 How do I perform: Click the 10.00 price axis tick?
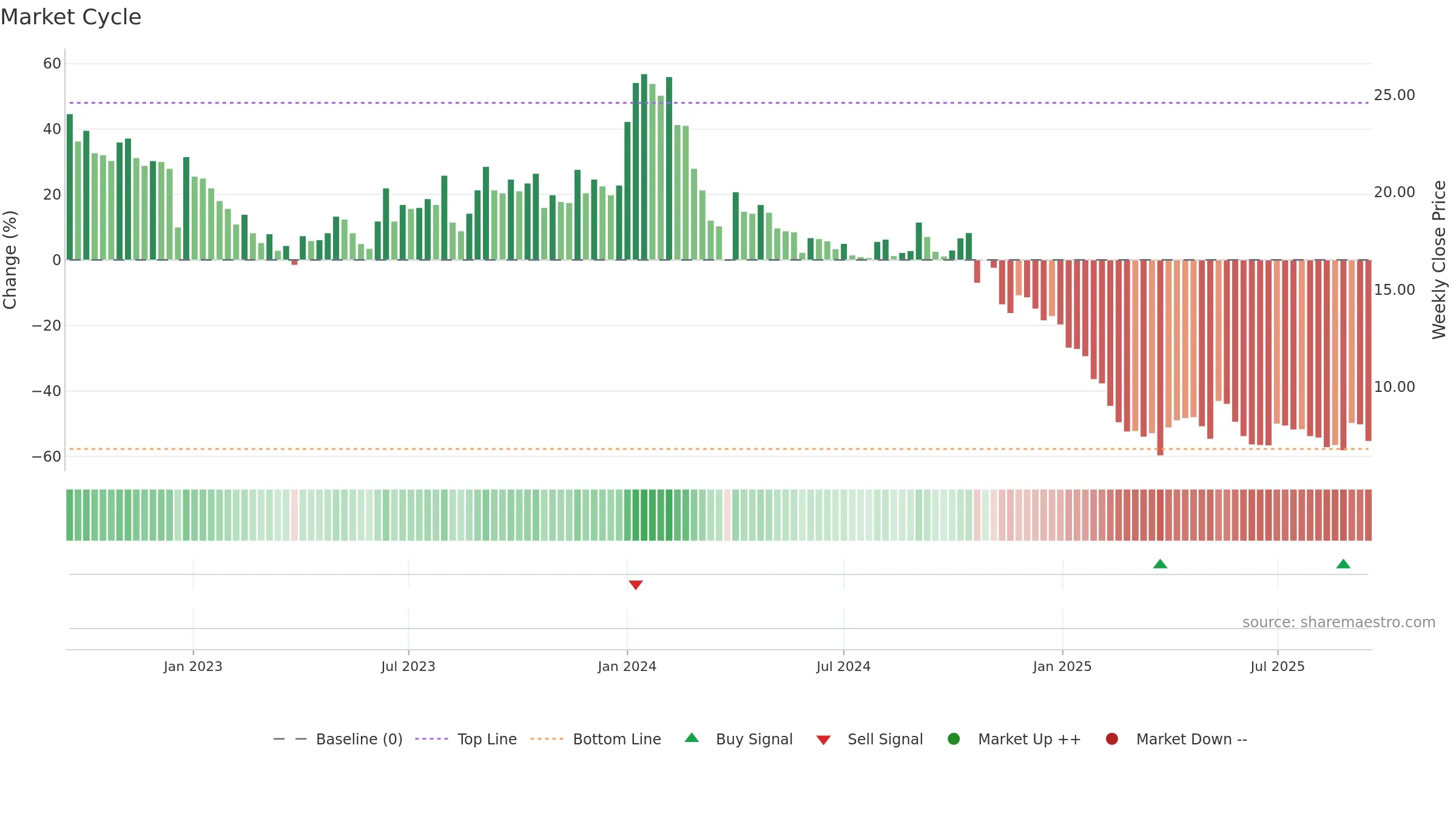pos(1394,387)
